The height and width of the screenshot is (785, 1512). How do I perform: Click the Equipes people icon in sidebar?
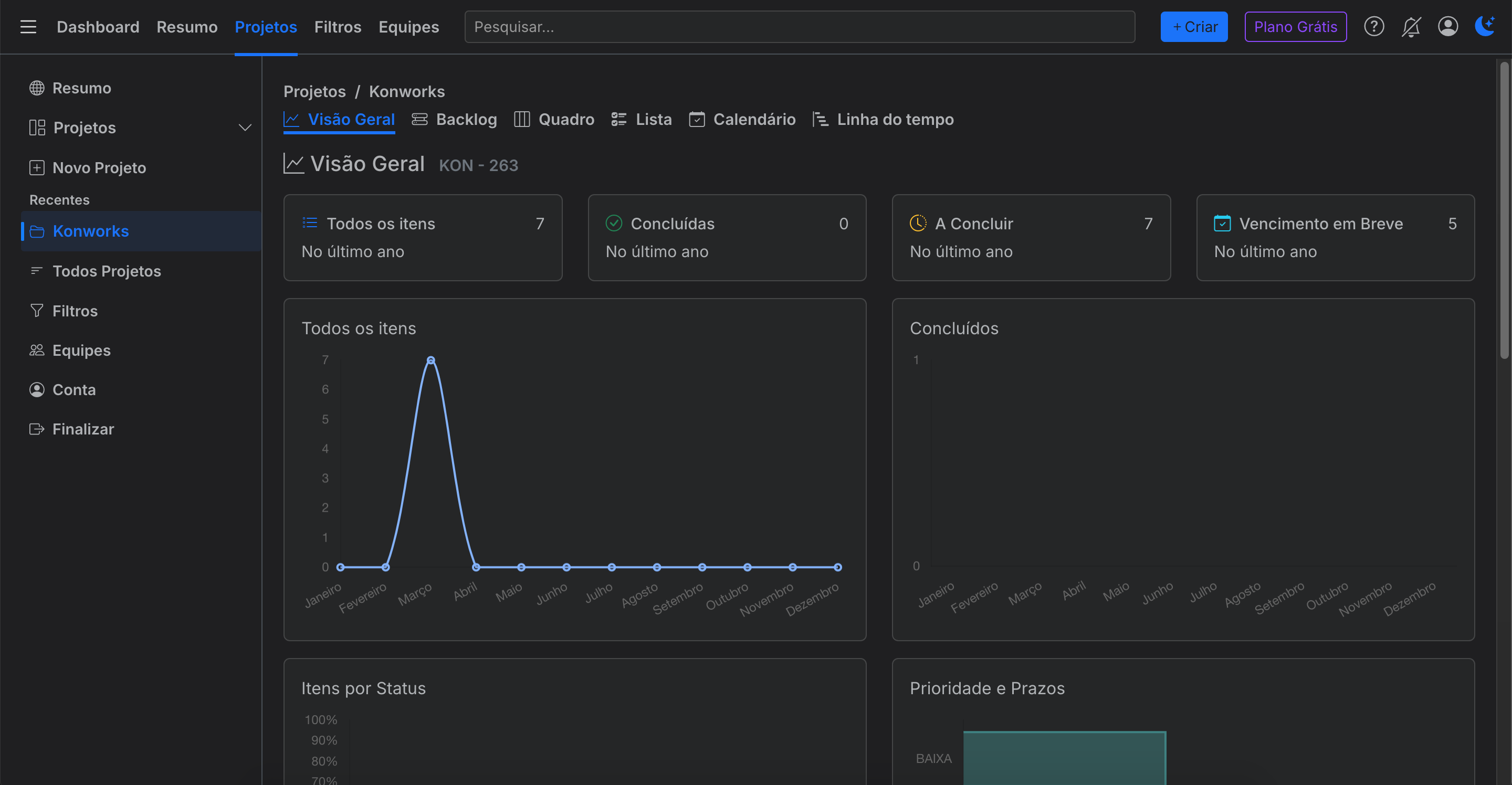click(x=36, y=350)
